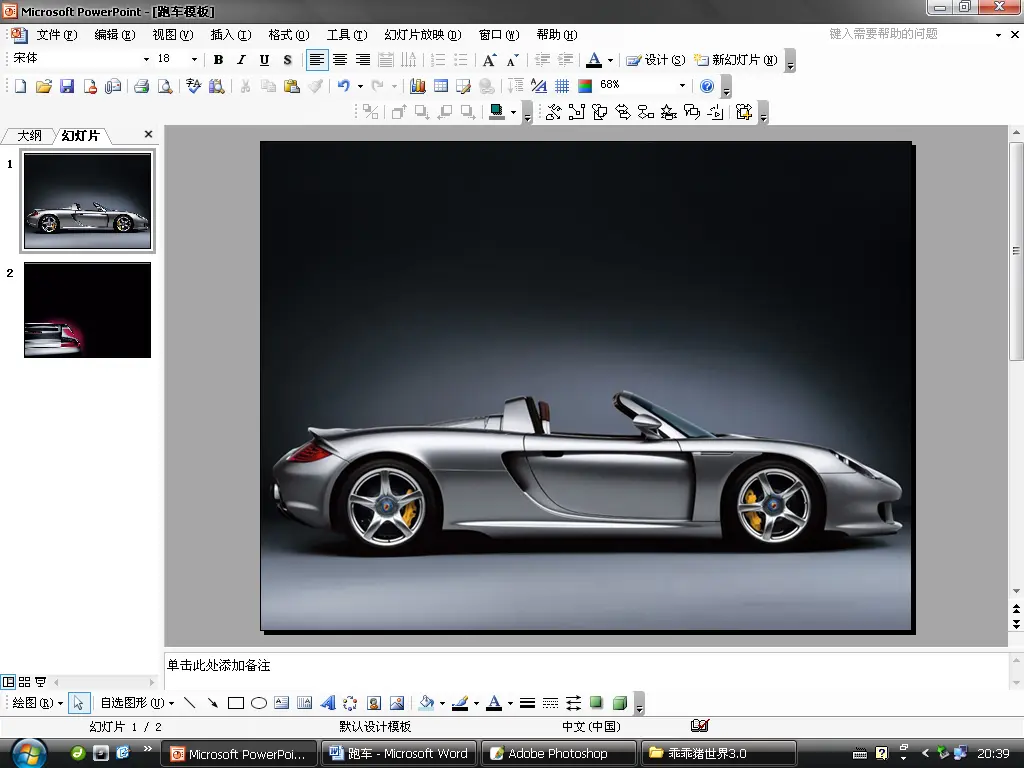Viewport: 1024px width, 768px height.
Task: Open the font name dropdown showing 宋体
Action: click(x=146, y=60)
